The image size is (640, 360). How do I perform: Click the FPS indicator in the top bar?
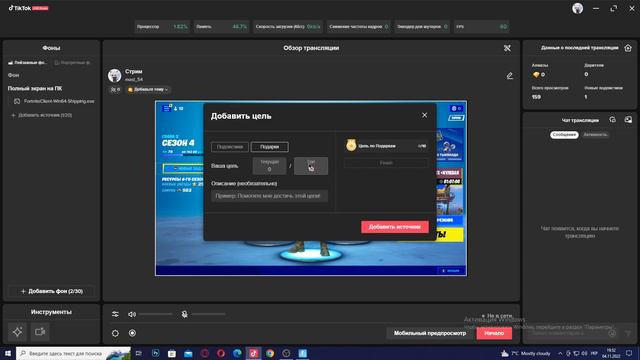click(x=481, y=27)
